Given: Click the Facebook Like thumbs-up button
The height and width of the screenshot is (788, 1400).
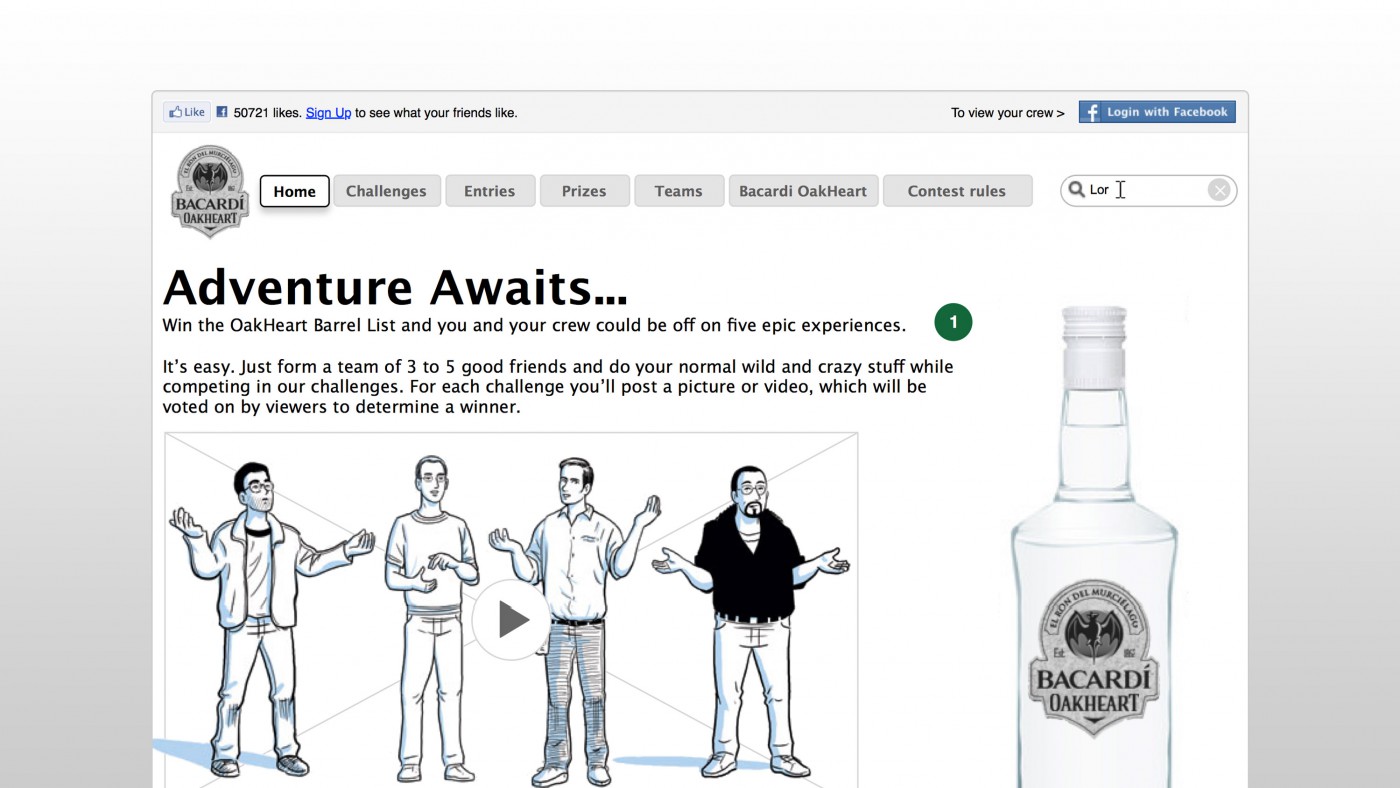Looking at the screenshot, I should (187, 112).
